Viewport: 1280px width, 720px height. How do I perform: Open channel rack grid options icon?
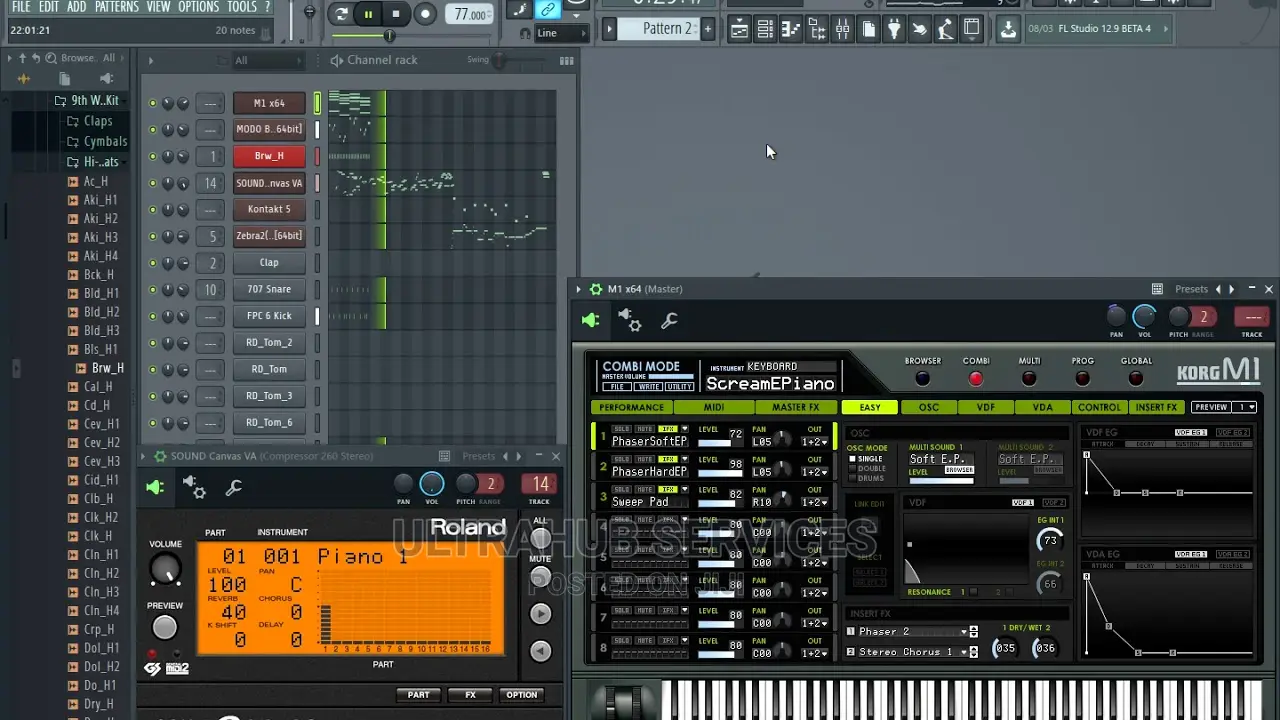click(567, 60)
